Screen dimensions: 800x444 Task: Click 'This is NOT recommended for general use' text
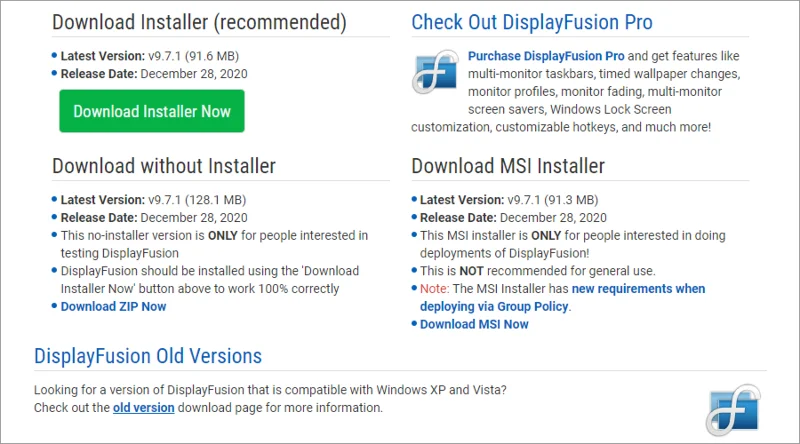pyautogui.click(x=538, y=270)
